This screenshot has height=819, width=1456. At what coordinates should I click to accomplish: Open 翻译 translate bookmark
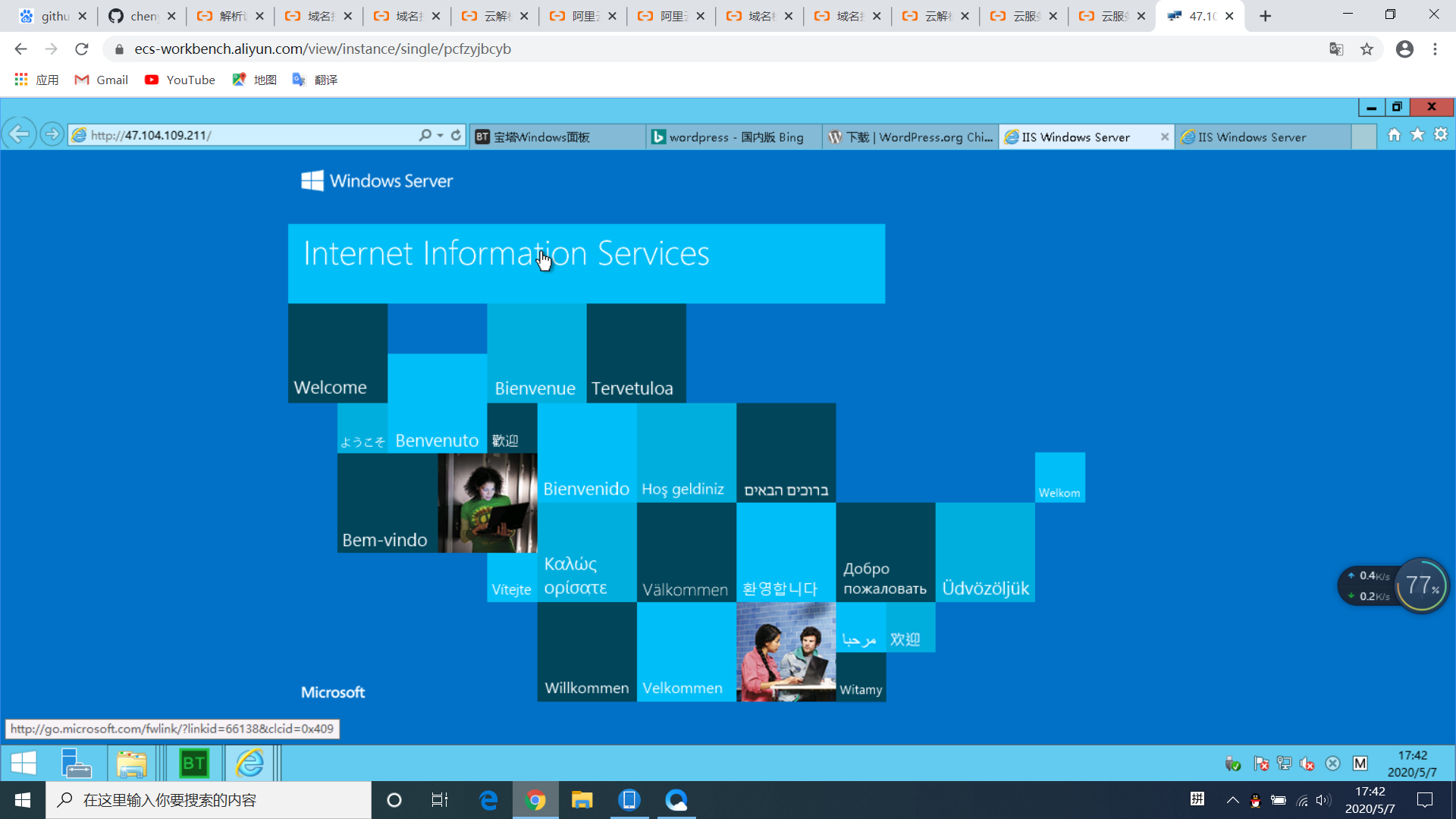coord(315,80)
